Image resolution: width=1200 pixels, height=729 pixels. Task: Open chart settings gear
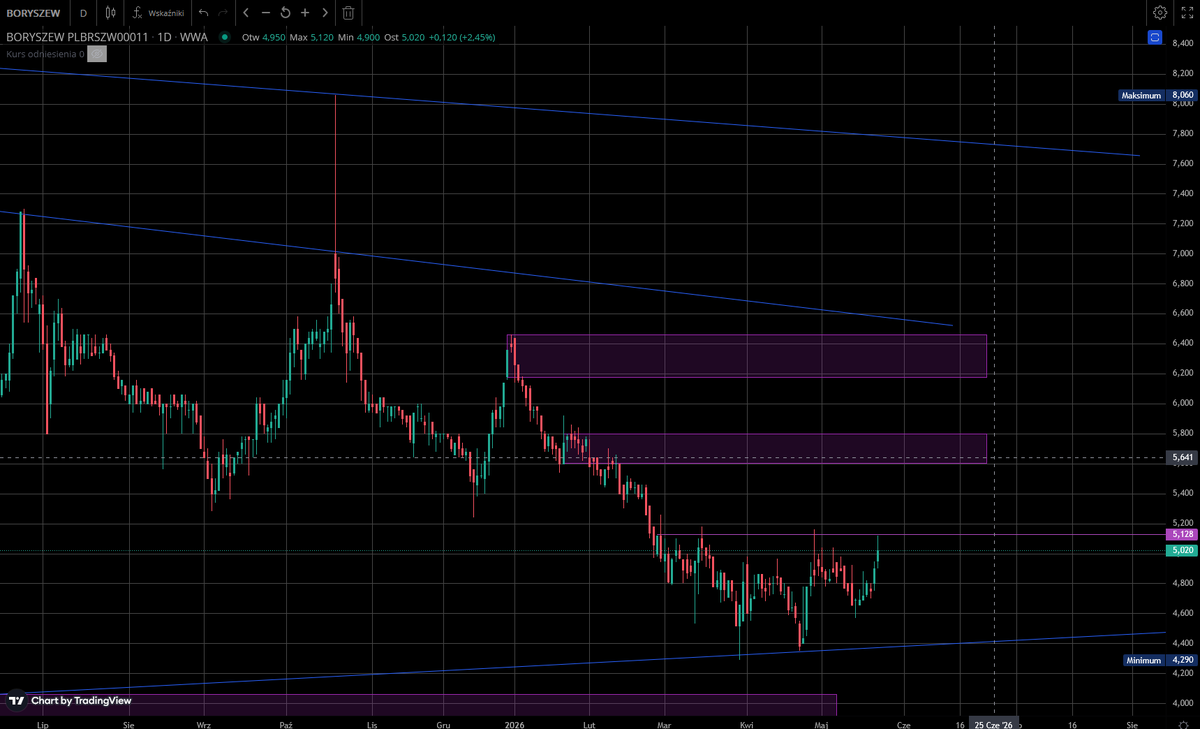click(x=1160, y=13)
